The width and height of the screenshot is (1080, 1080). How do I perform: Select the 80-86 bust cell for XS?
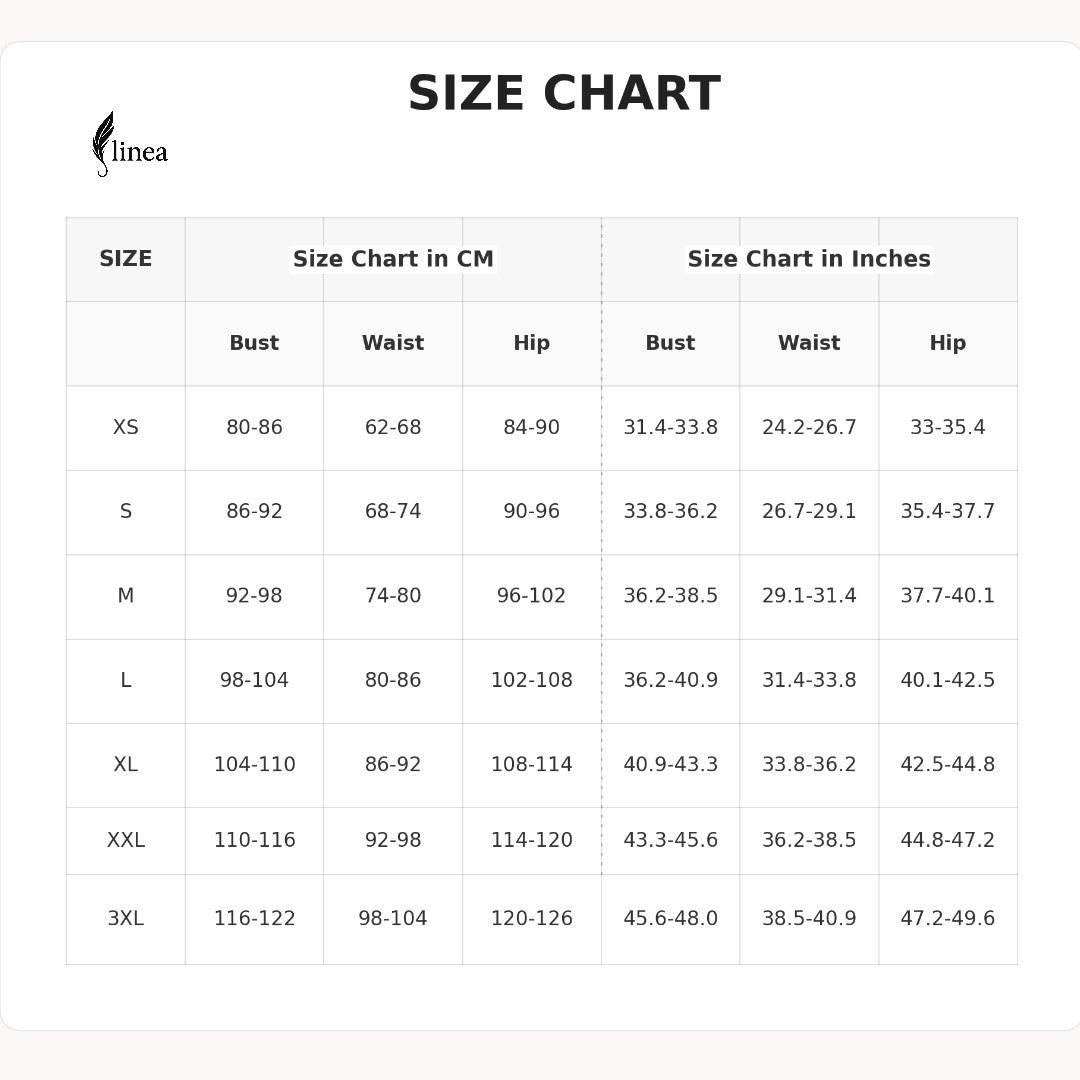[254, 428]
